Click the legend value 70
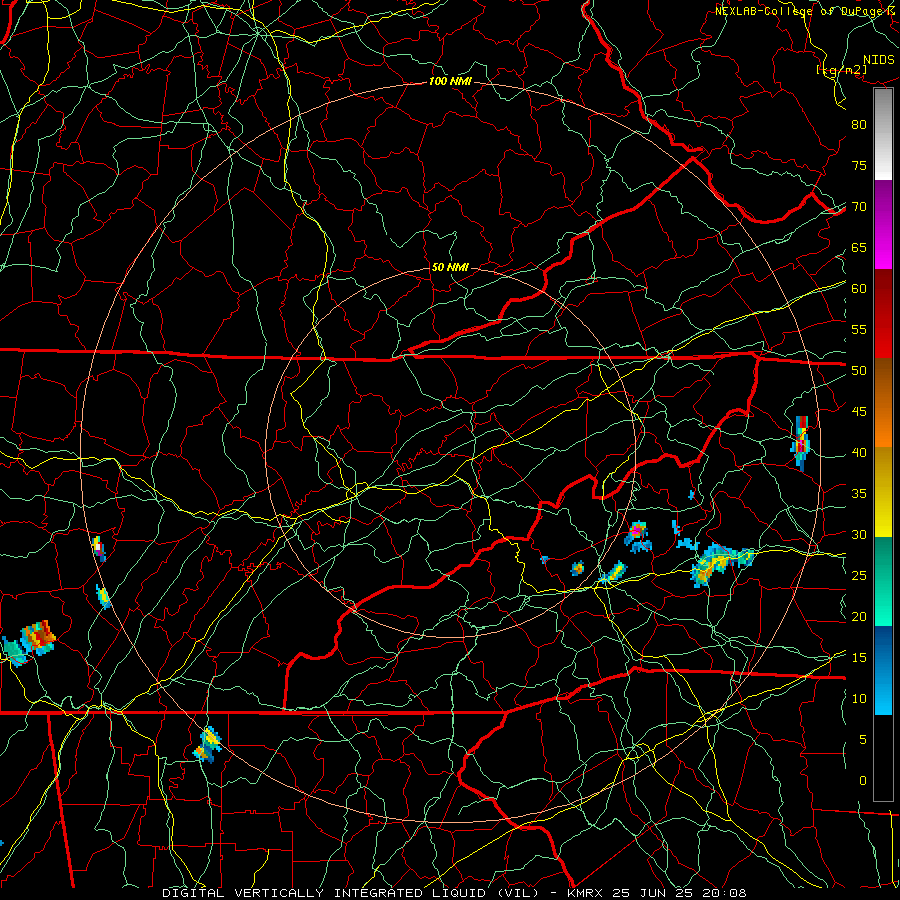The height and width of the screenshot is (900, 900). [859, 207]
